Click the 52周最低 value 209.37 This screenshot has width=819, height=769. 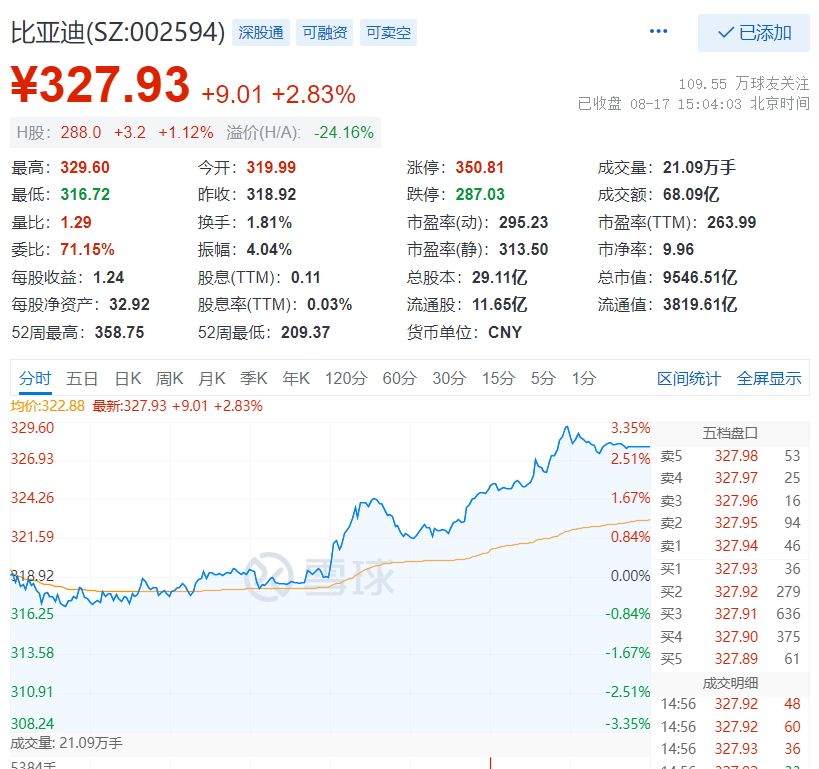point(306,332)
